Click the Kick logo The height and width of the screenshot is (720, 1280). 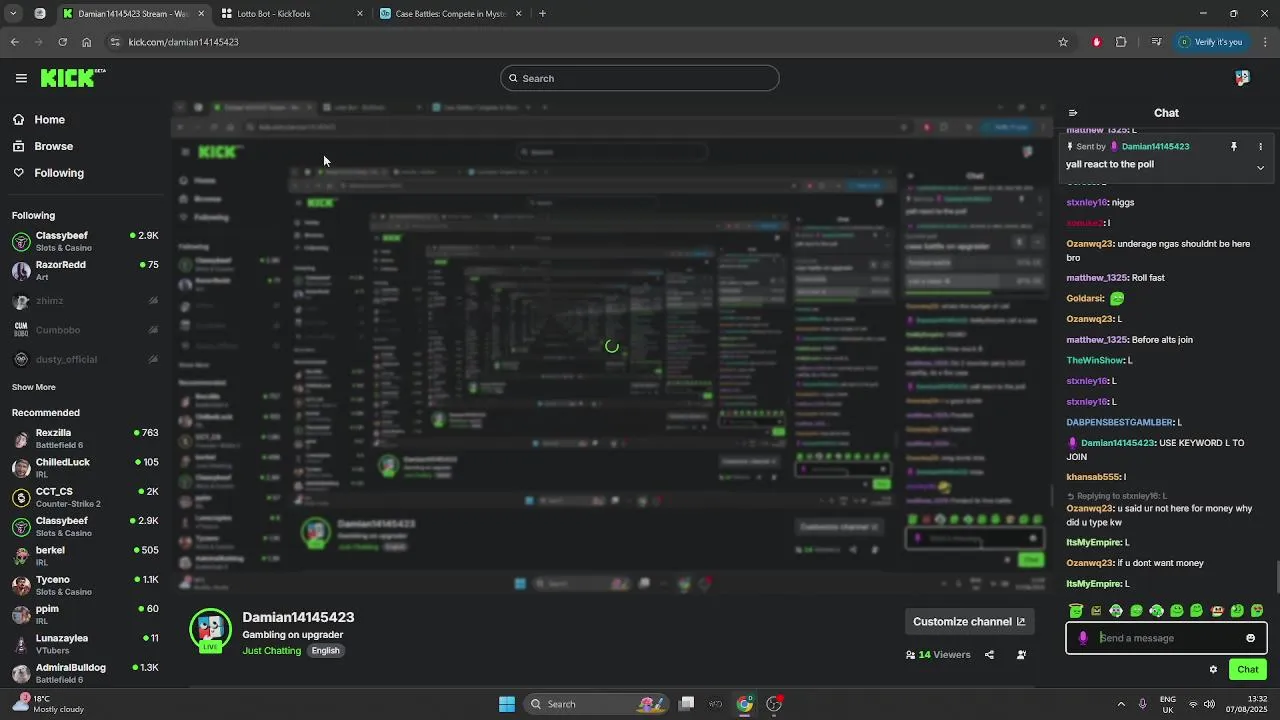[72, 78]
